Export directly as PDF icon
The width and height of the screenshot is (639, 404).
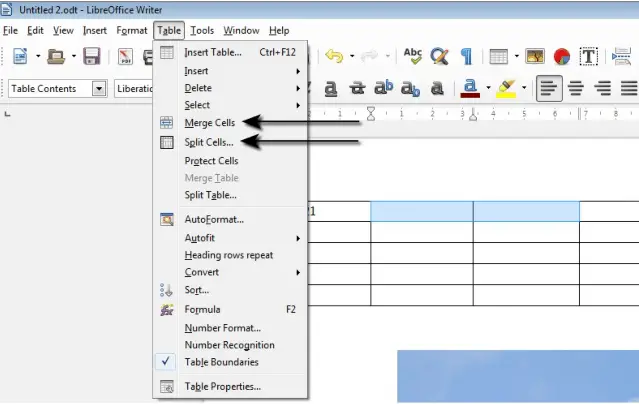tap(126, 56)
